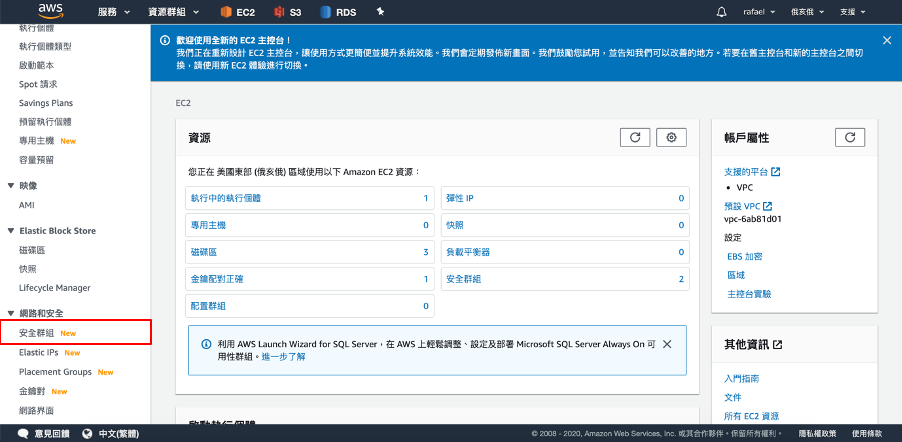
Task: Open the 預設 VPC link
Action: [748, 206]
